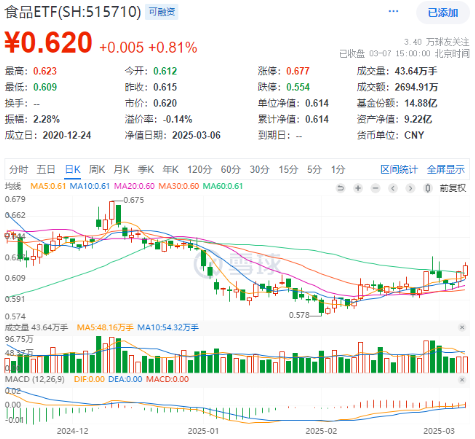
Task: Switch to the 30分 interval tab
Action: tap(259, 169)
